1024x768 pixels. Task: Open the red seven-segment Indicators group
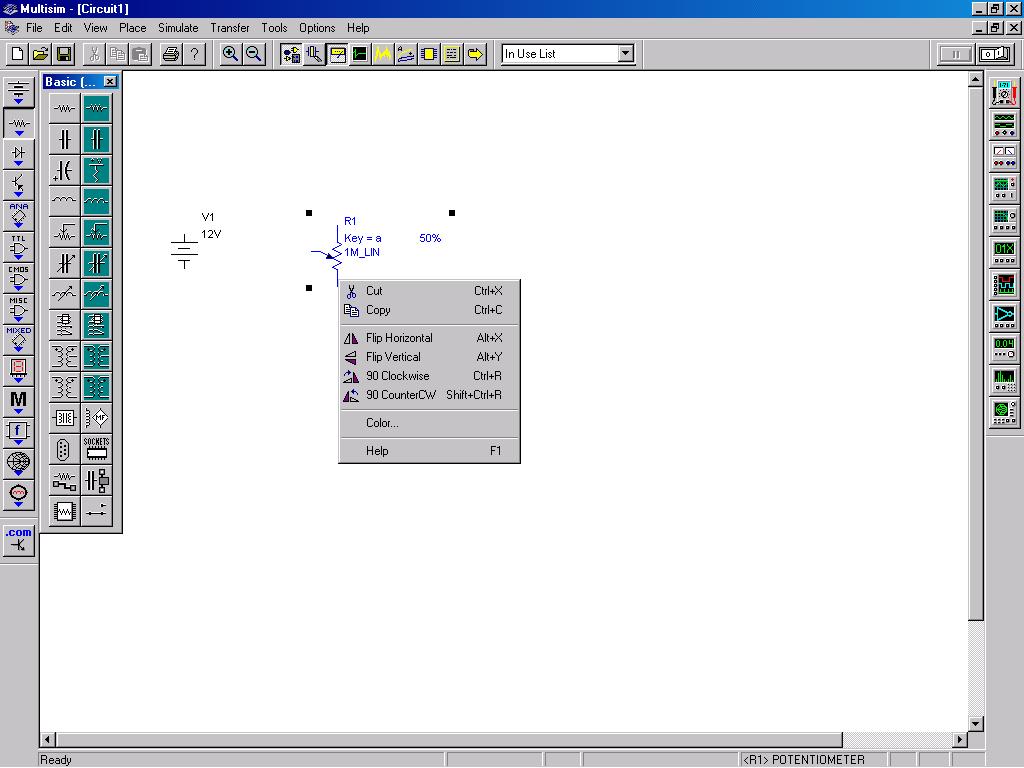point(18,370)
